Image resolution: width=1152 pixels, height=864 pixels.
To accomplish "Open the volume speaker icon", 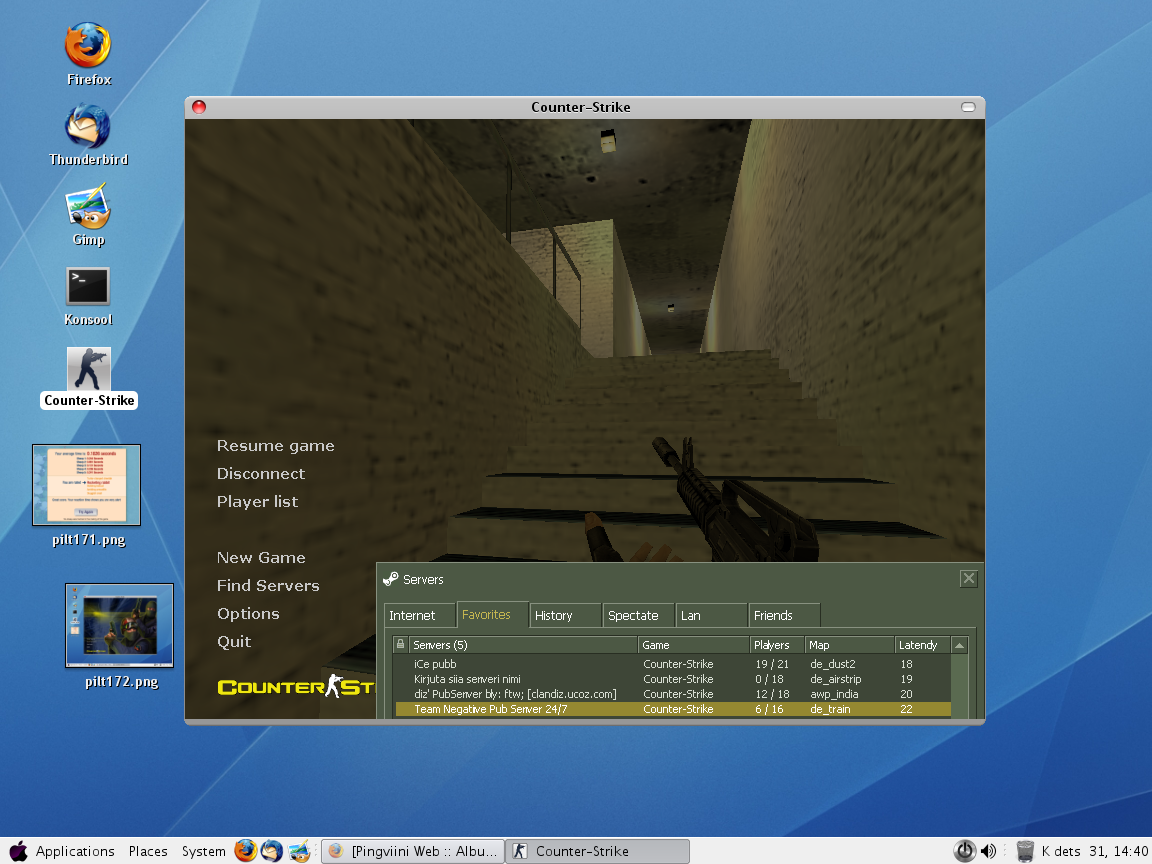I will 989,851.
